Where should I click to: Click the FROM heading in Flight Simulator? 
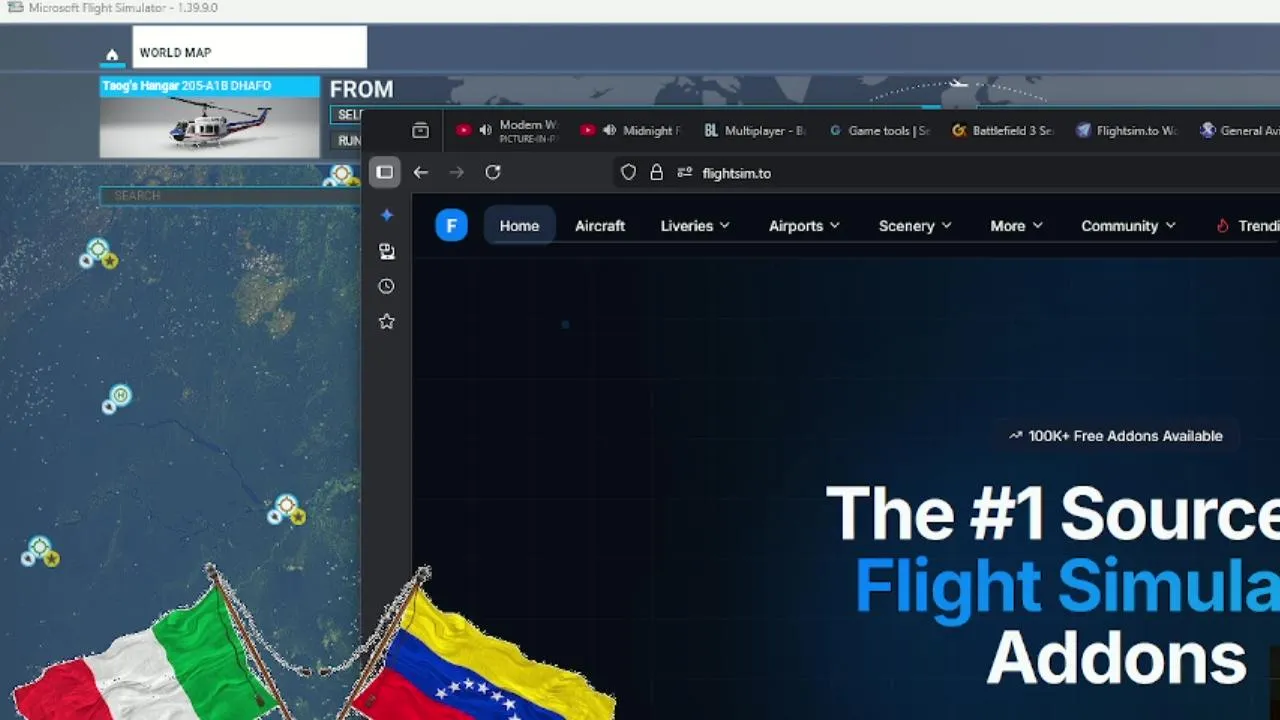pyautogui.click(x=361, y=89)
